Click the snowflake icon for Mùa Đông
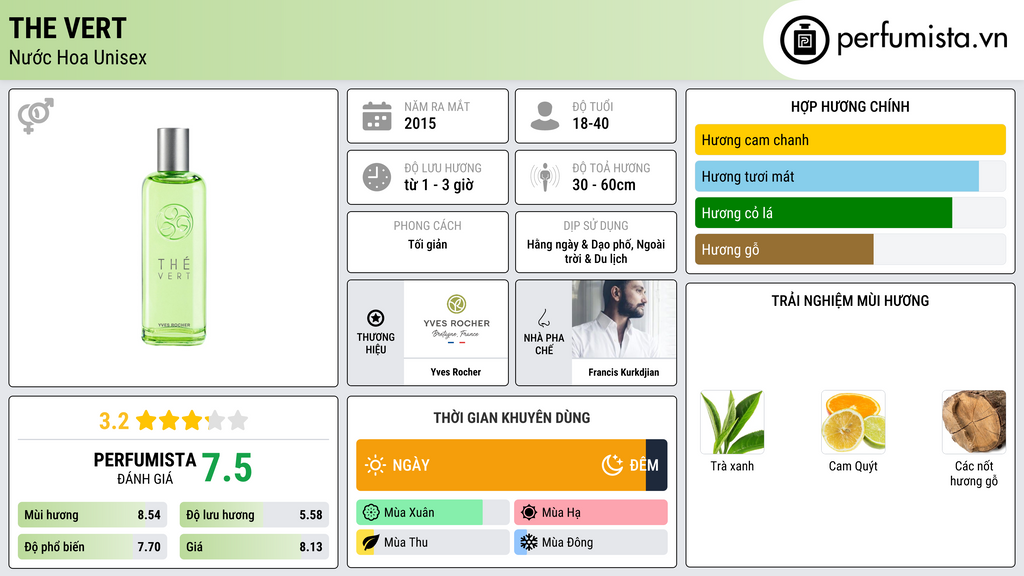1024x576 pixels. 529,542
